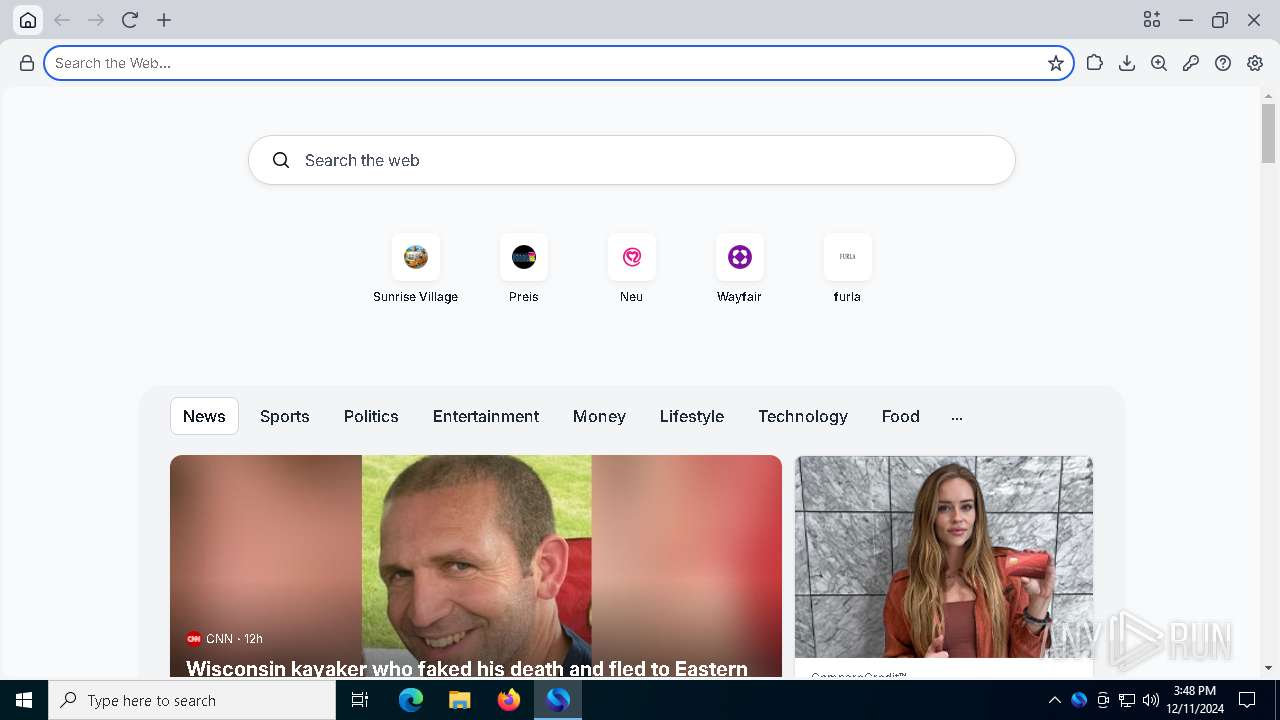Open the Wisconsin kayaker headline article
The image size is (1280, 720).
click(x=467, y=668)
